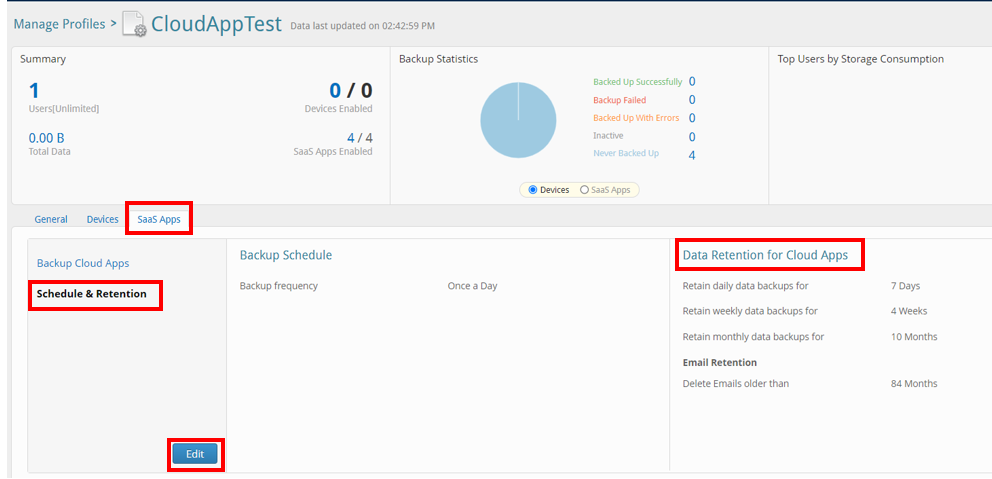Click the Inactive count
This screenshot has height=479, width=992.
[692, 137]
